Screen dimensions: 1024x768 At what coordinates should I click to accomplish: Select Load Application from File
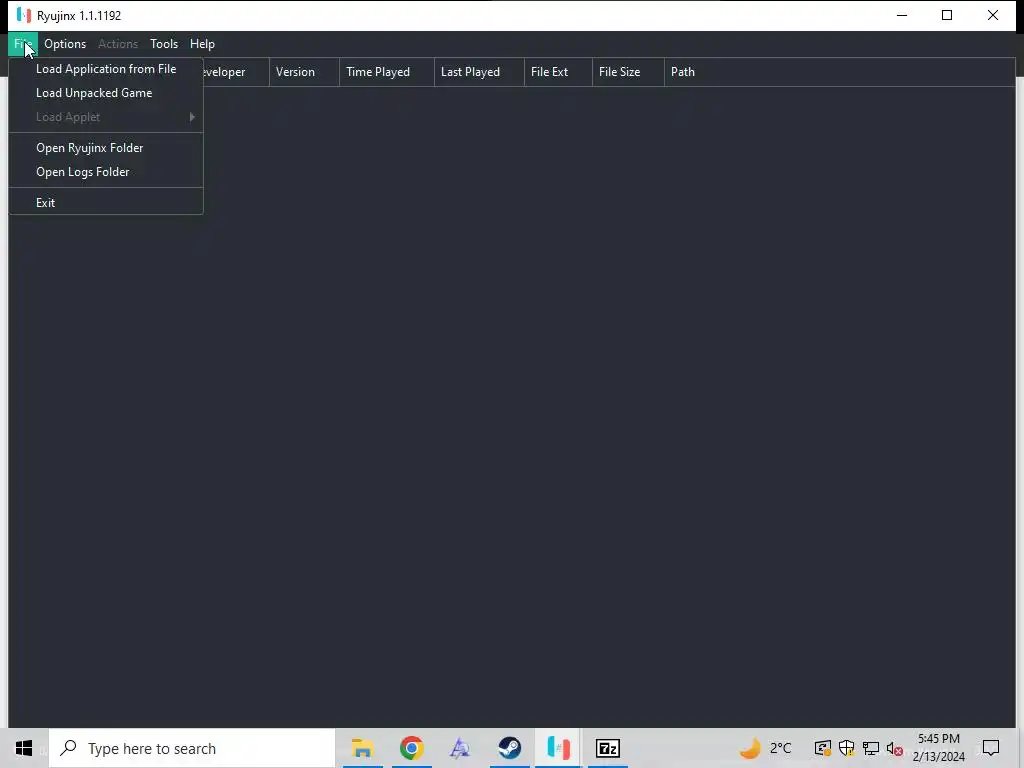click(x=106, y=69)
